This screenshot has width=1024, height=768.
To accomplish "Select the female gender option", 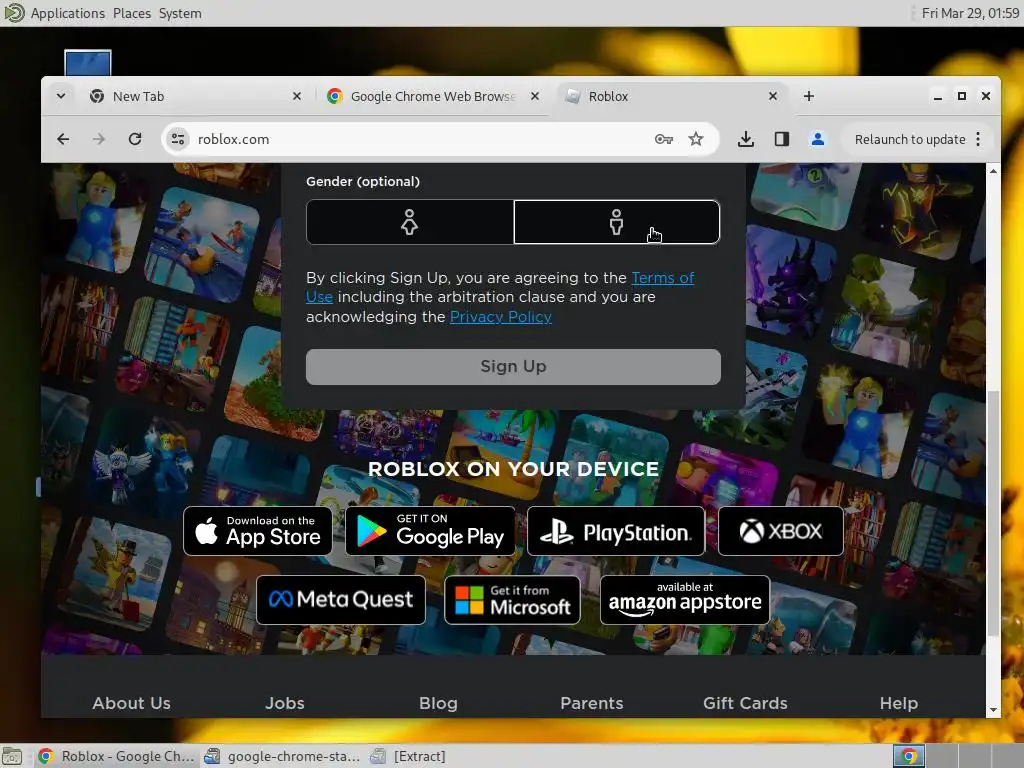I will [409, 222].
